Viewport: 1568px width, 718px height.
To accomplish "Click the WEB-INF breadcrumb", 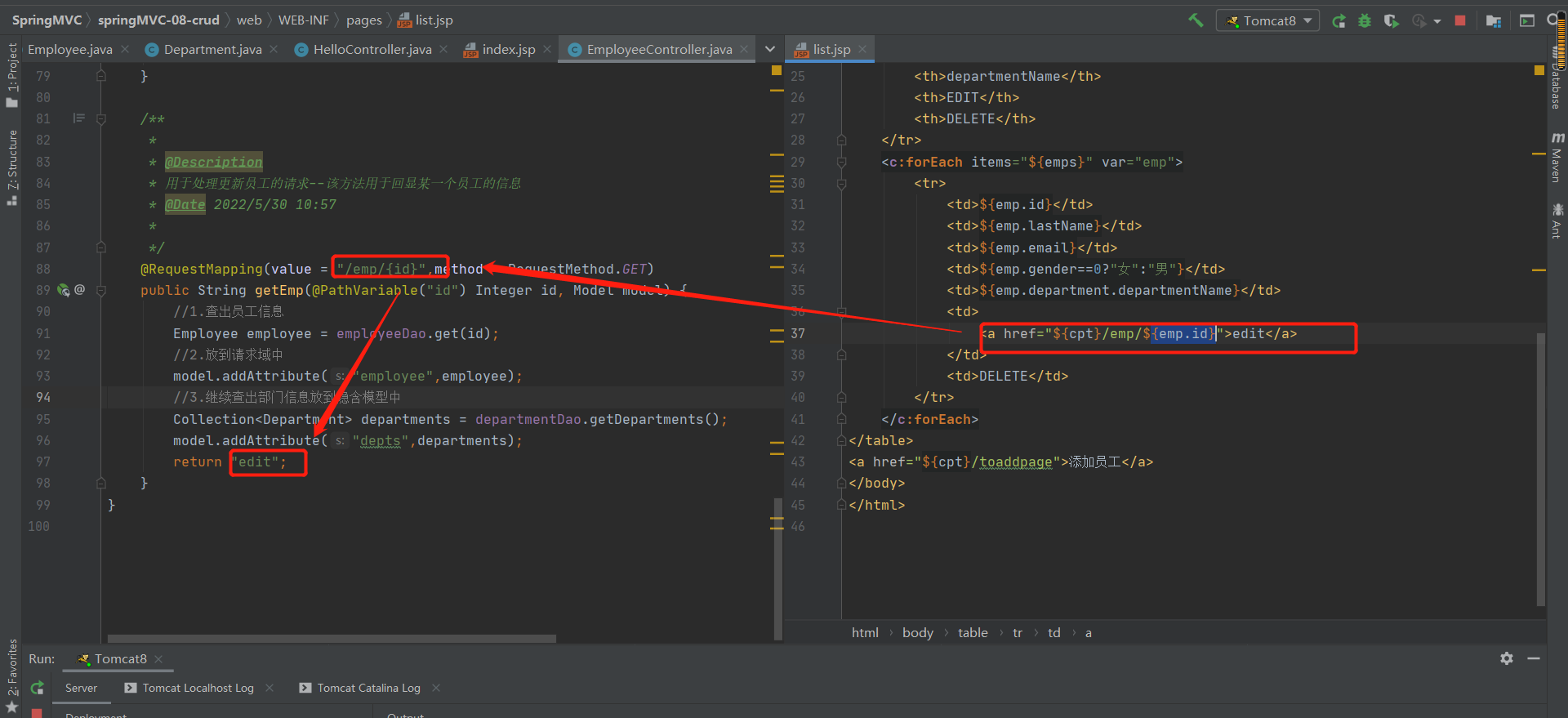I will coord(303,20).
